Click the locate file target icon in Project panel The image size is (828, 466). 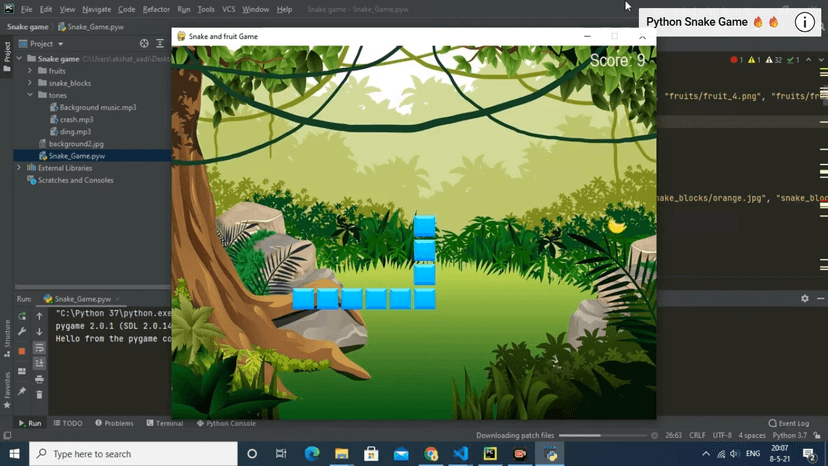click(x=144, y=44)
